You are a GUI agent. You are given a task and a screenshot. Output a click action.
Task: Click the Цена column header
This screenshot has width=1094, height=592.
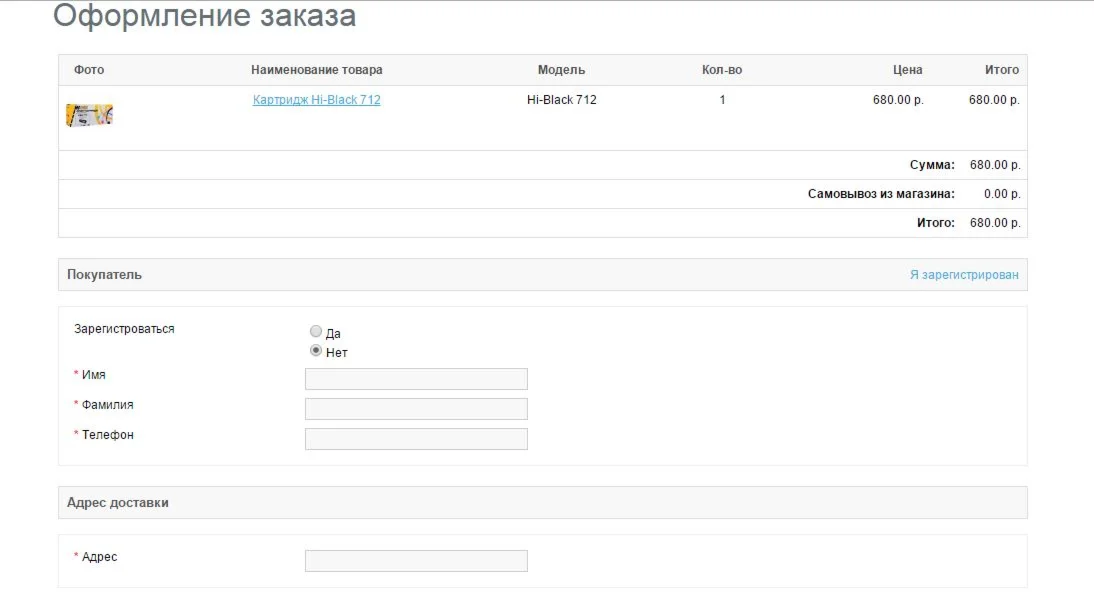[907, 70]
